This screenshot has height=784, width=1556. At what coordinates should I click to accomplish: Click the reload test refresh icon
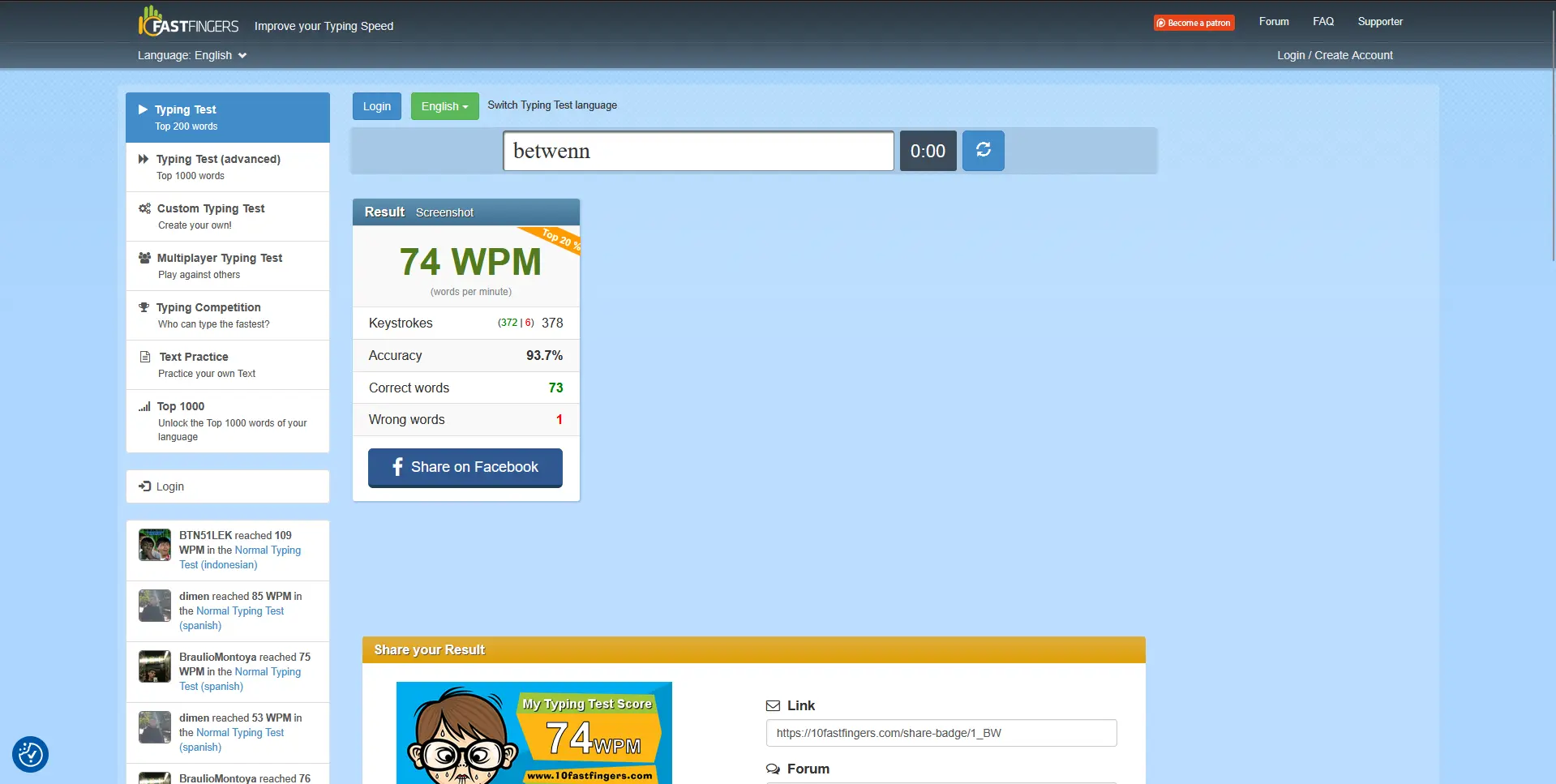pyautogui.click(x=983, y=150)
